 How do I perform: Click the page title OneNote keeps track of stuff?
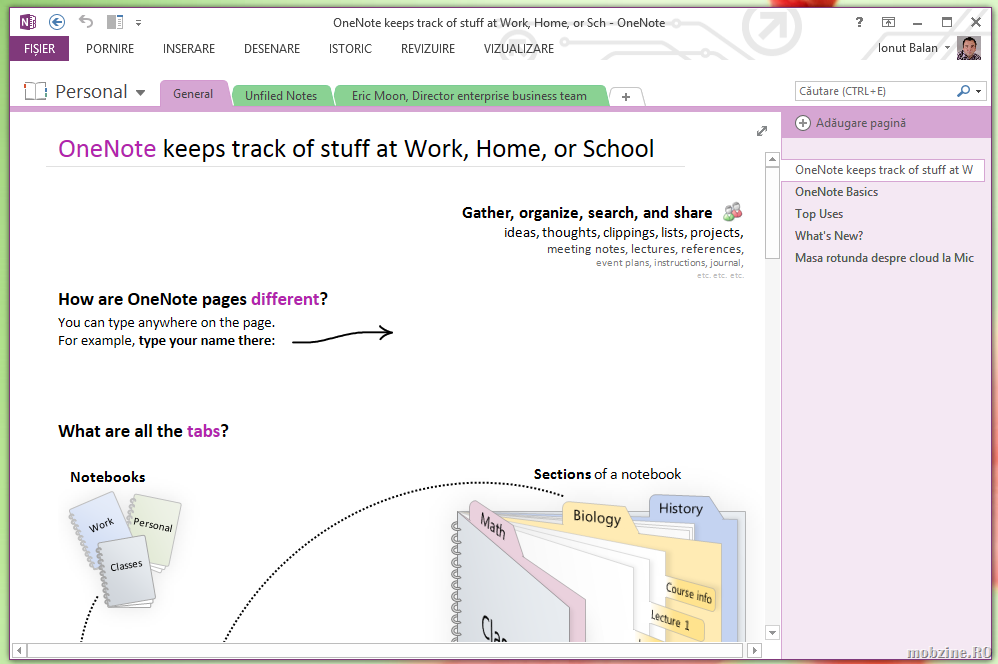pos(356,149)
